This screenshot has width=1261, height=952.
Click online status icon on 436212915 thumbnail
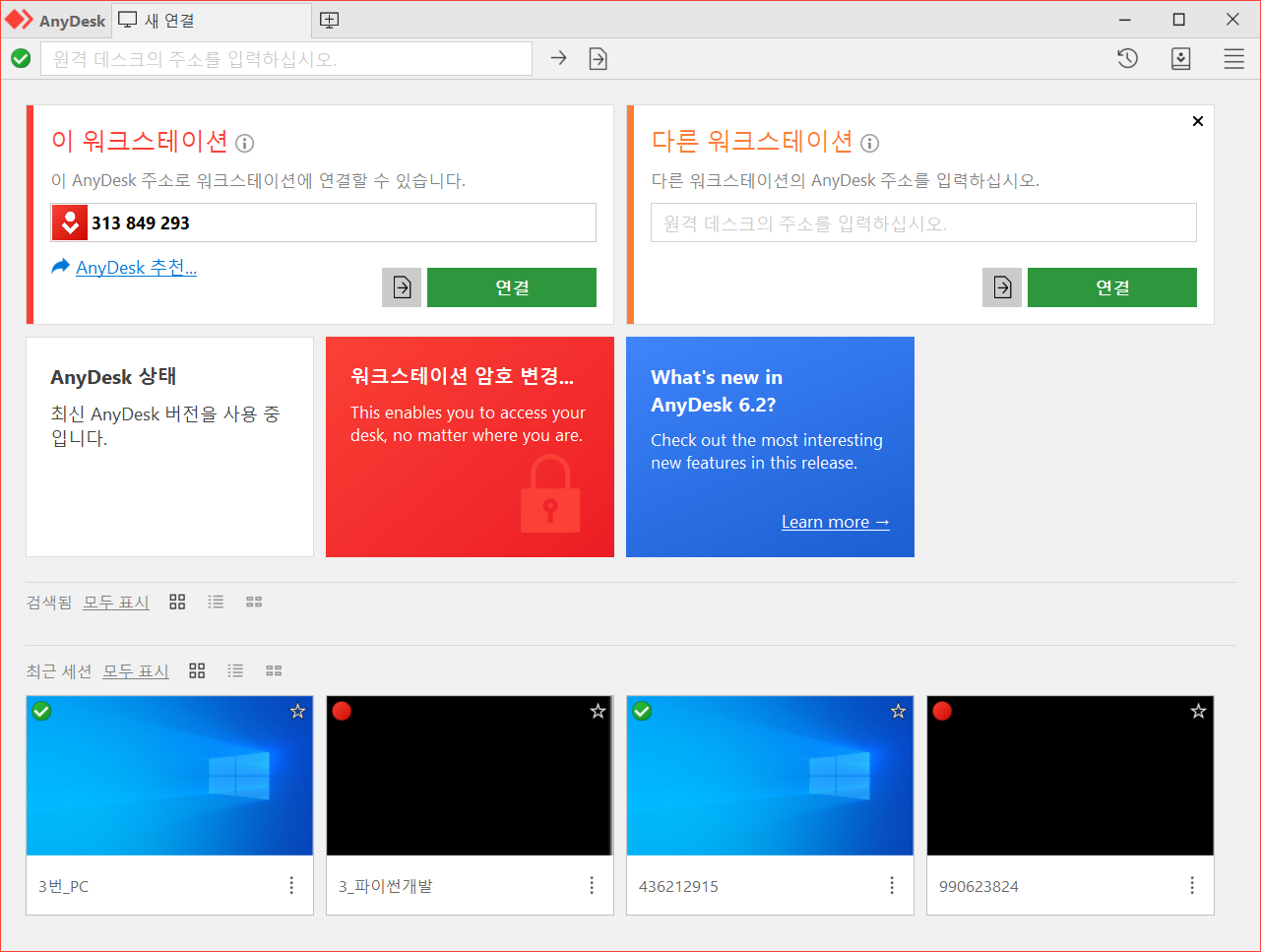tap(642, 711)
